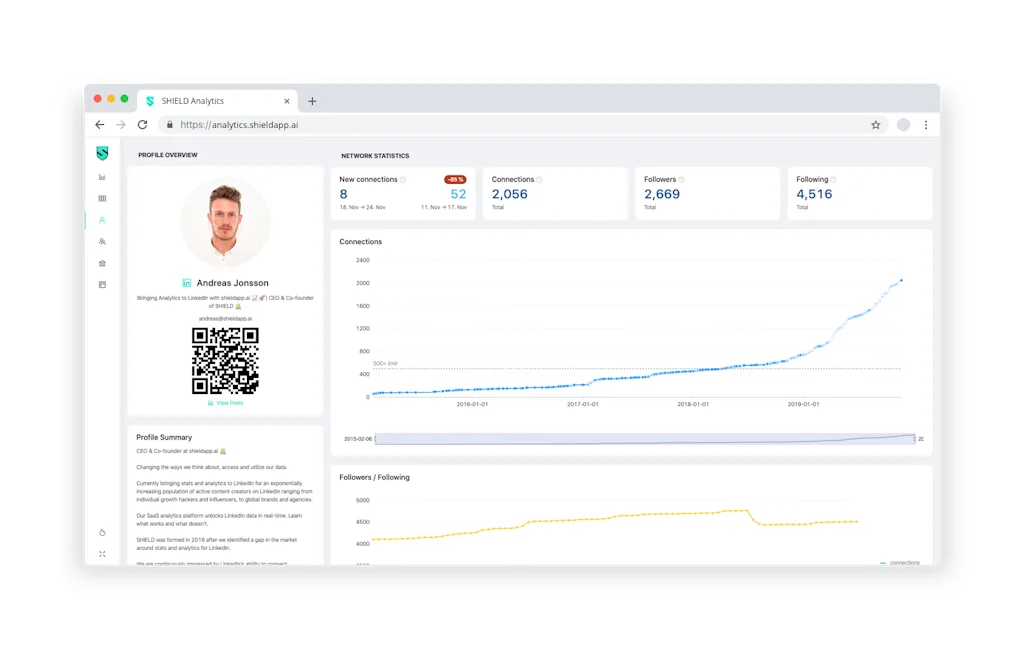This screenshot has width=1024, height=649.
Task: Select the profile person icon in sidebar
Action: pos(102,220)
